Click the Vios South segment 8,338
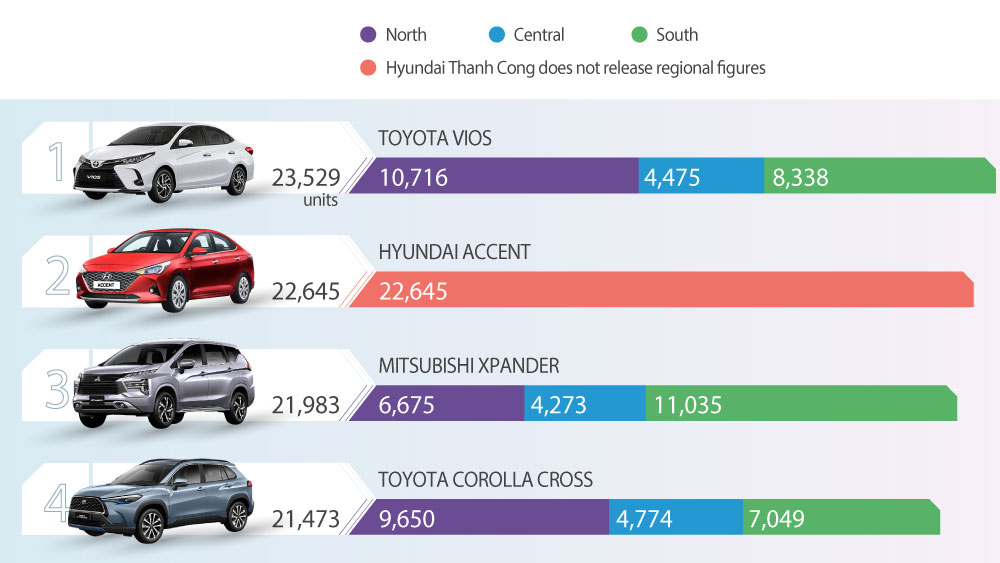Image resolution: width=1000 pixels, height=563 pixels. click(x=880, y=178)
